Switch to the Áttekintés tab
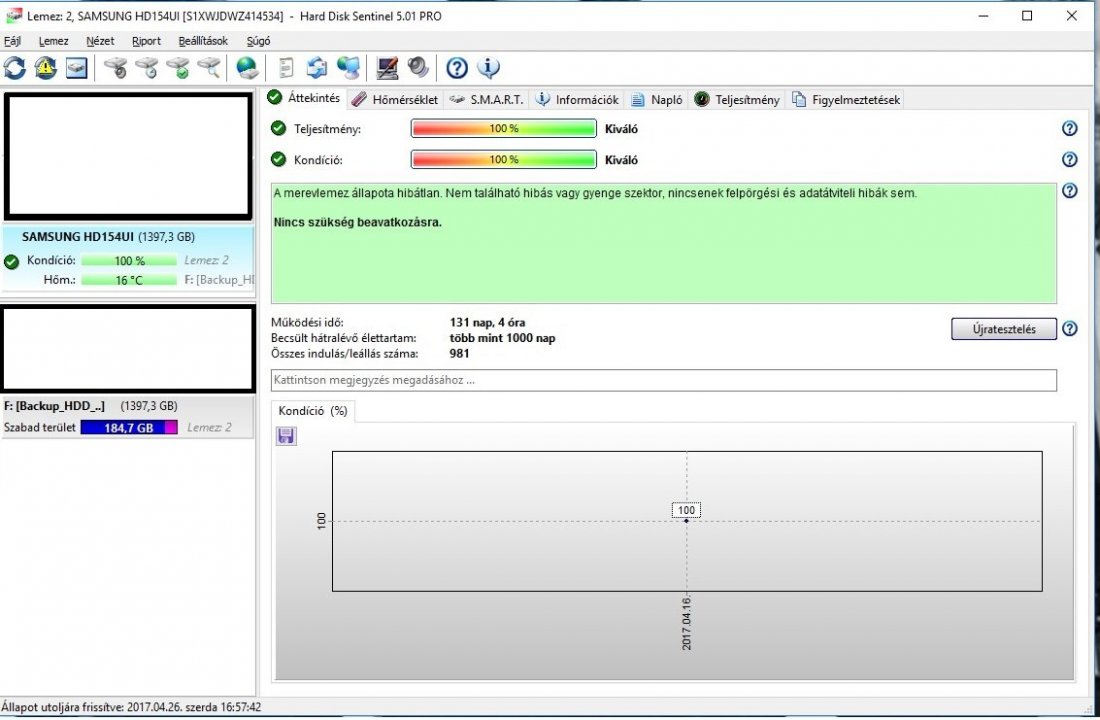Viewport: 1100px width, 720px height. click(x=304, y=98)
